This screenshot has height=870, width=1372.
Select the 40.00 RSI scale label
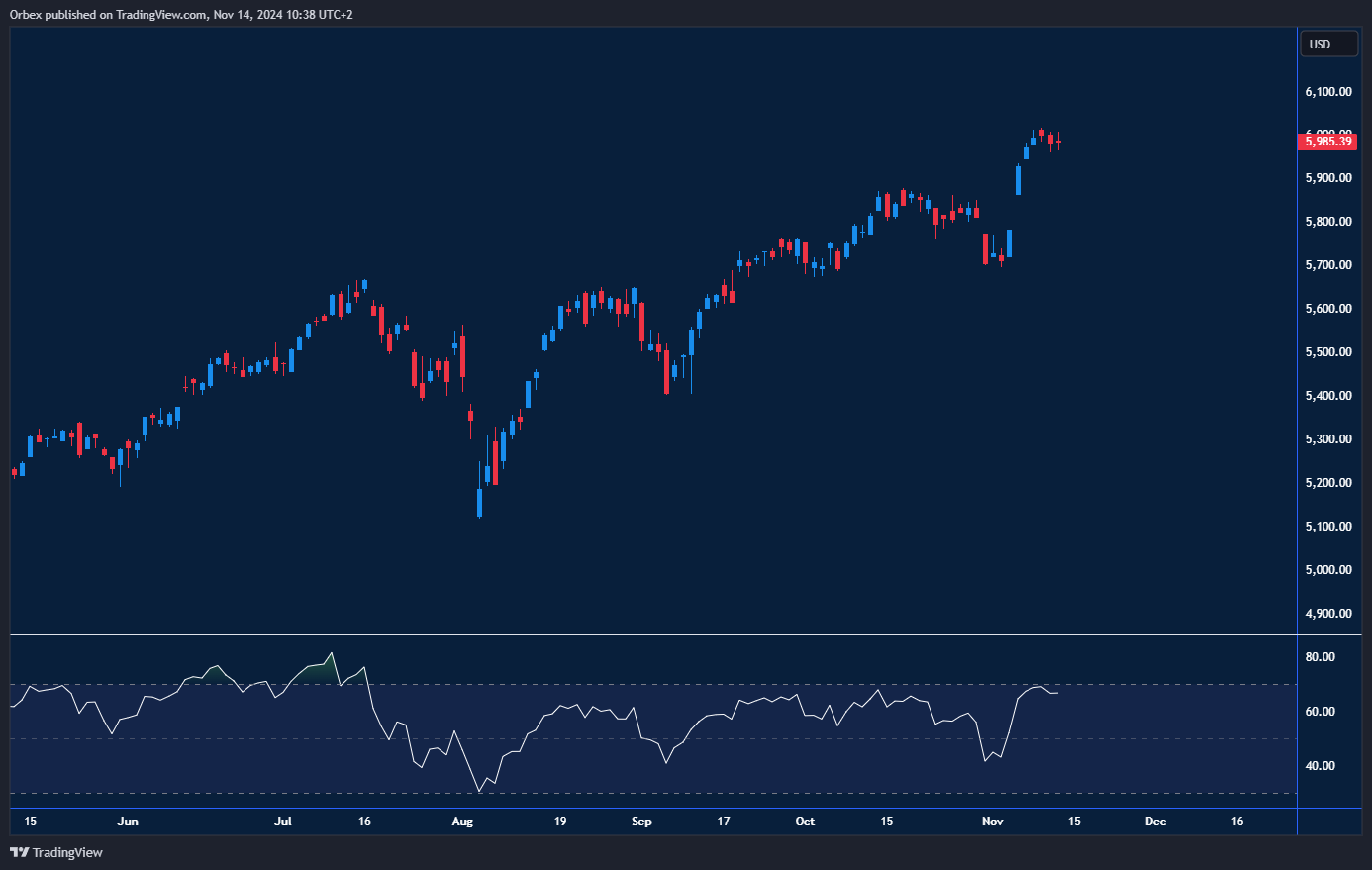[x=1320, y=766]
